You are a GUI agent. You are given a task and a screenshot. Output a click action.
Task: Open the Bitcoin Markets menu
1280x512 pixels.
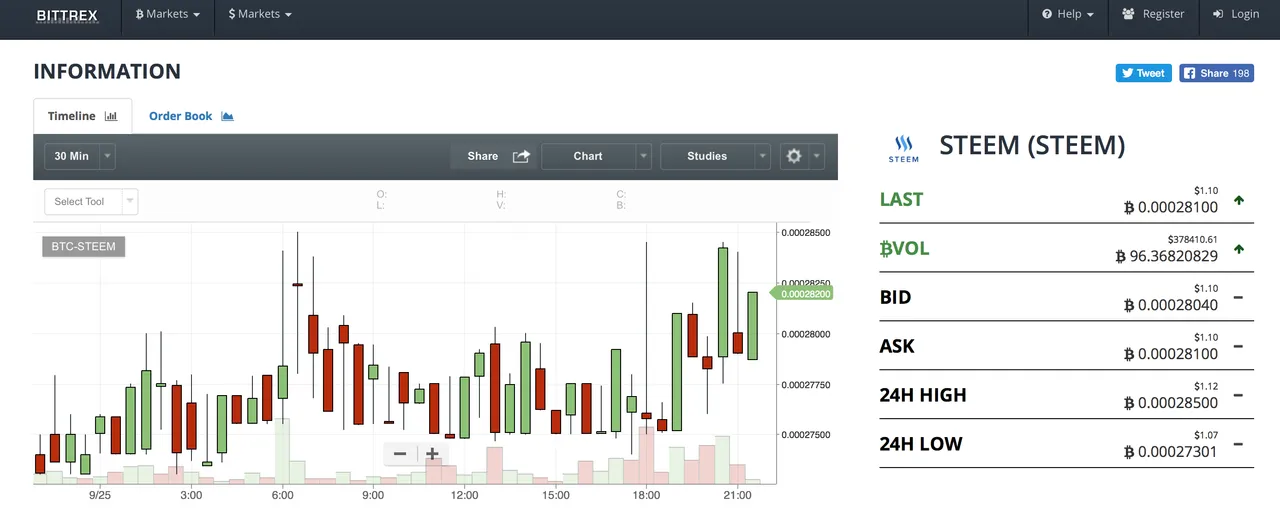click(167, 14)
